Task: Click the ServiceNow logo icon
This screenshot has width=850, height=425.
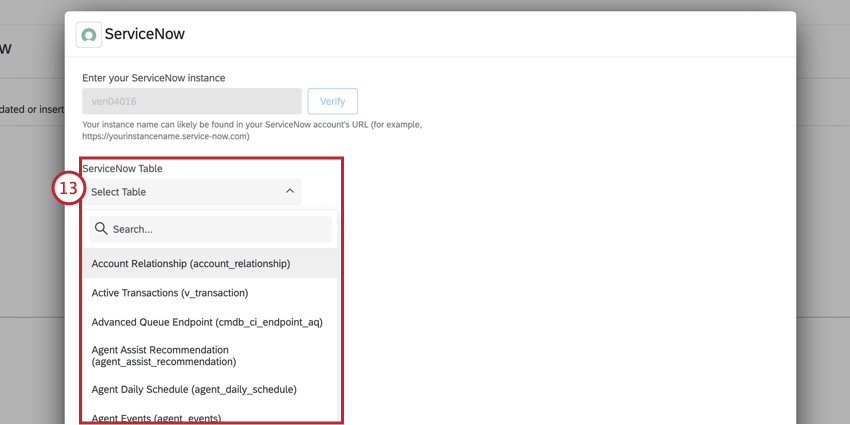Action: [x=88, y=35]
